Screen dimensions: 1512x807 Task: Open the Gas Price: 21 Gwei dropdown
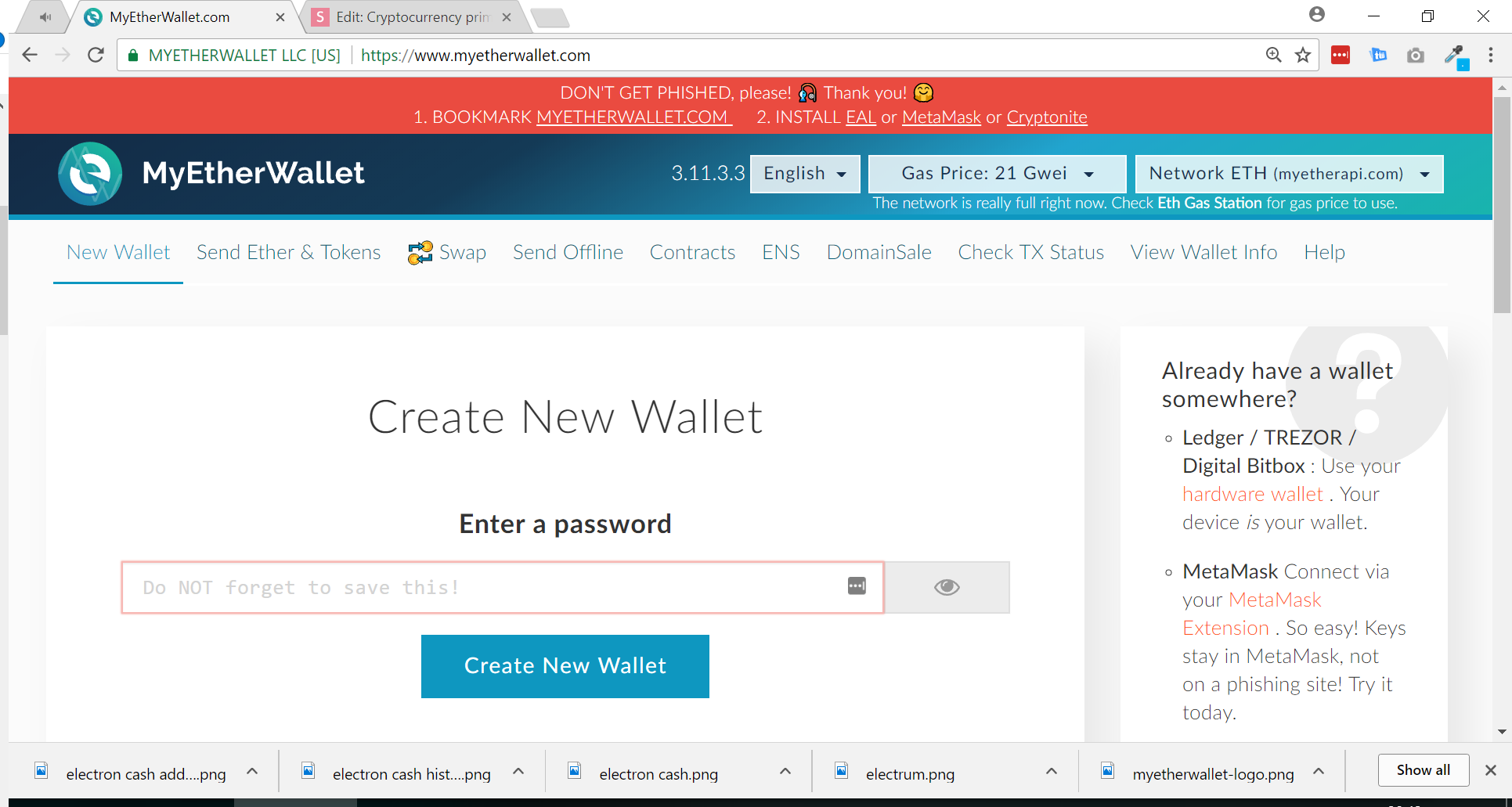(997, 174)
